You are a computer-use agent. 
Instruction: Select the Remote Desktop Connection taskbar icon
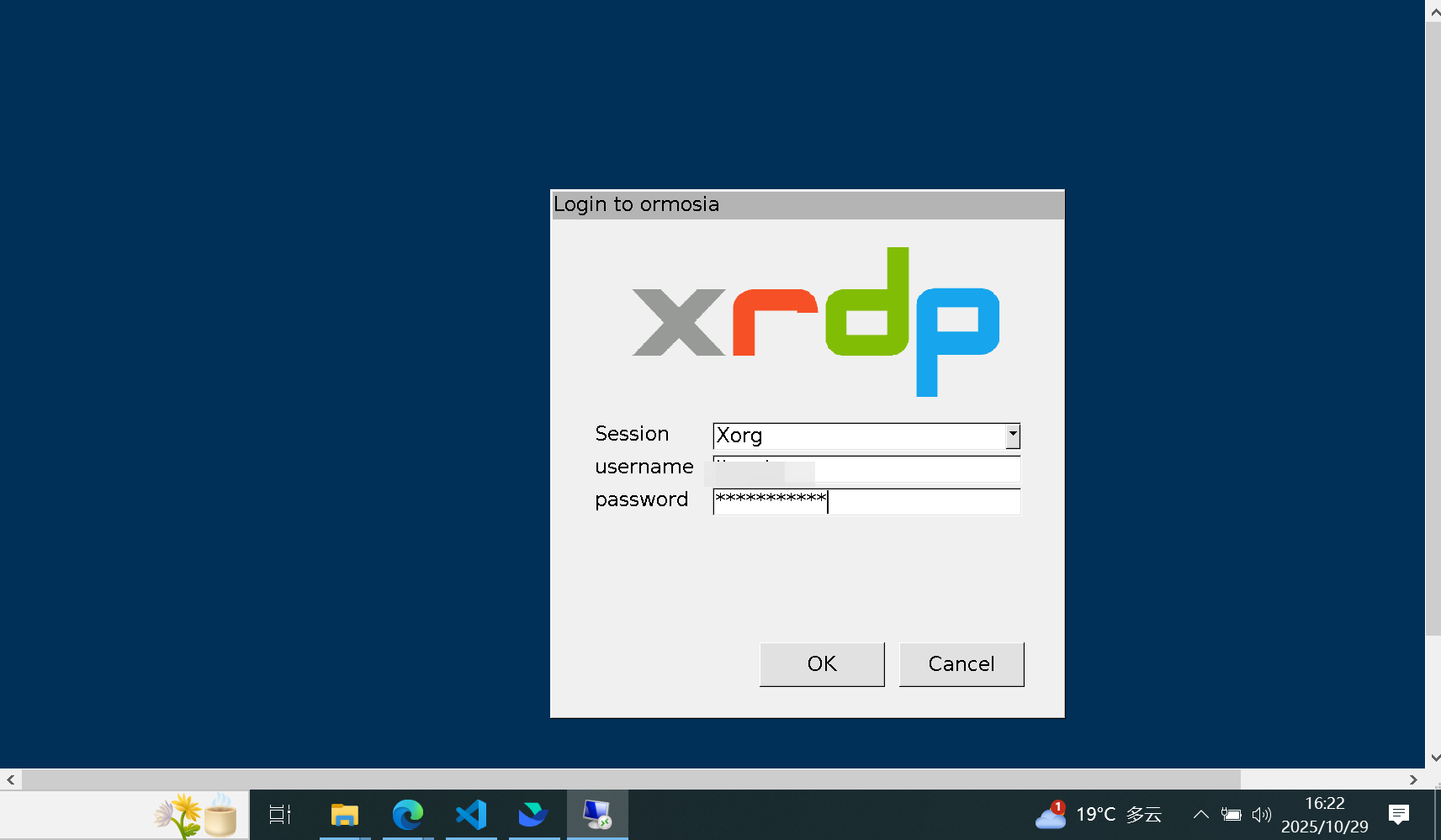point(597,814)
